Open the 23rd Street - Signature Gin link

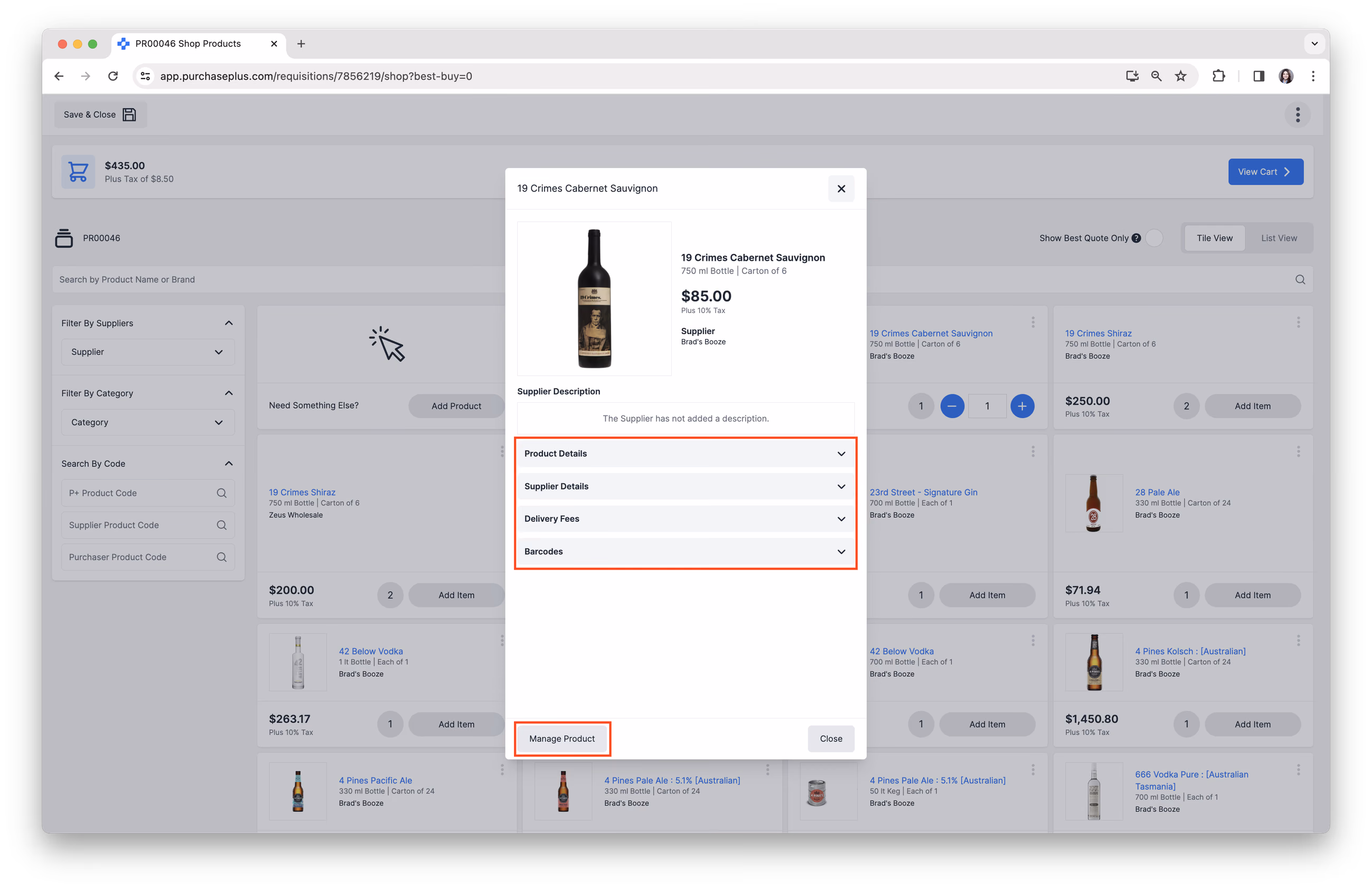(923, 493)
